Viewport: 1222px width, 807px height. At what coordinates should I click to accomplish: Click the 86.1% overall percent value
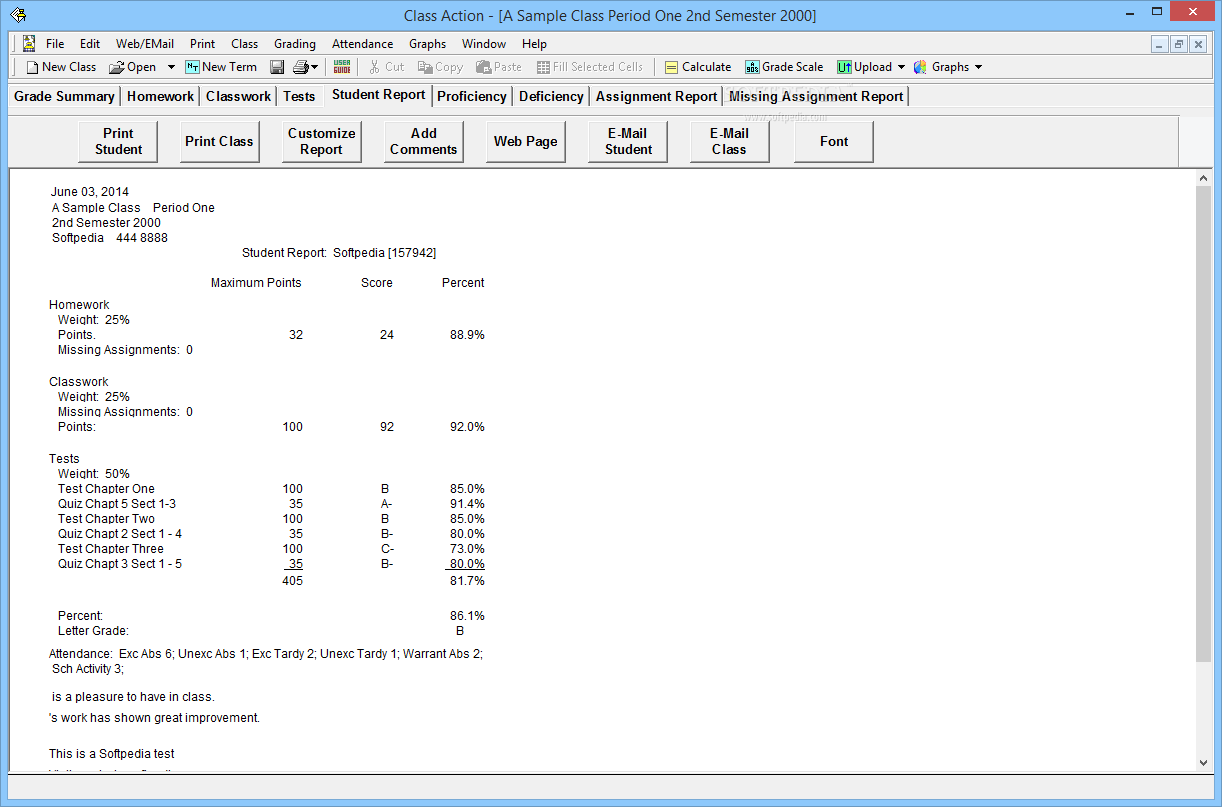coord(467,616)
